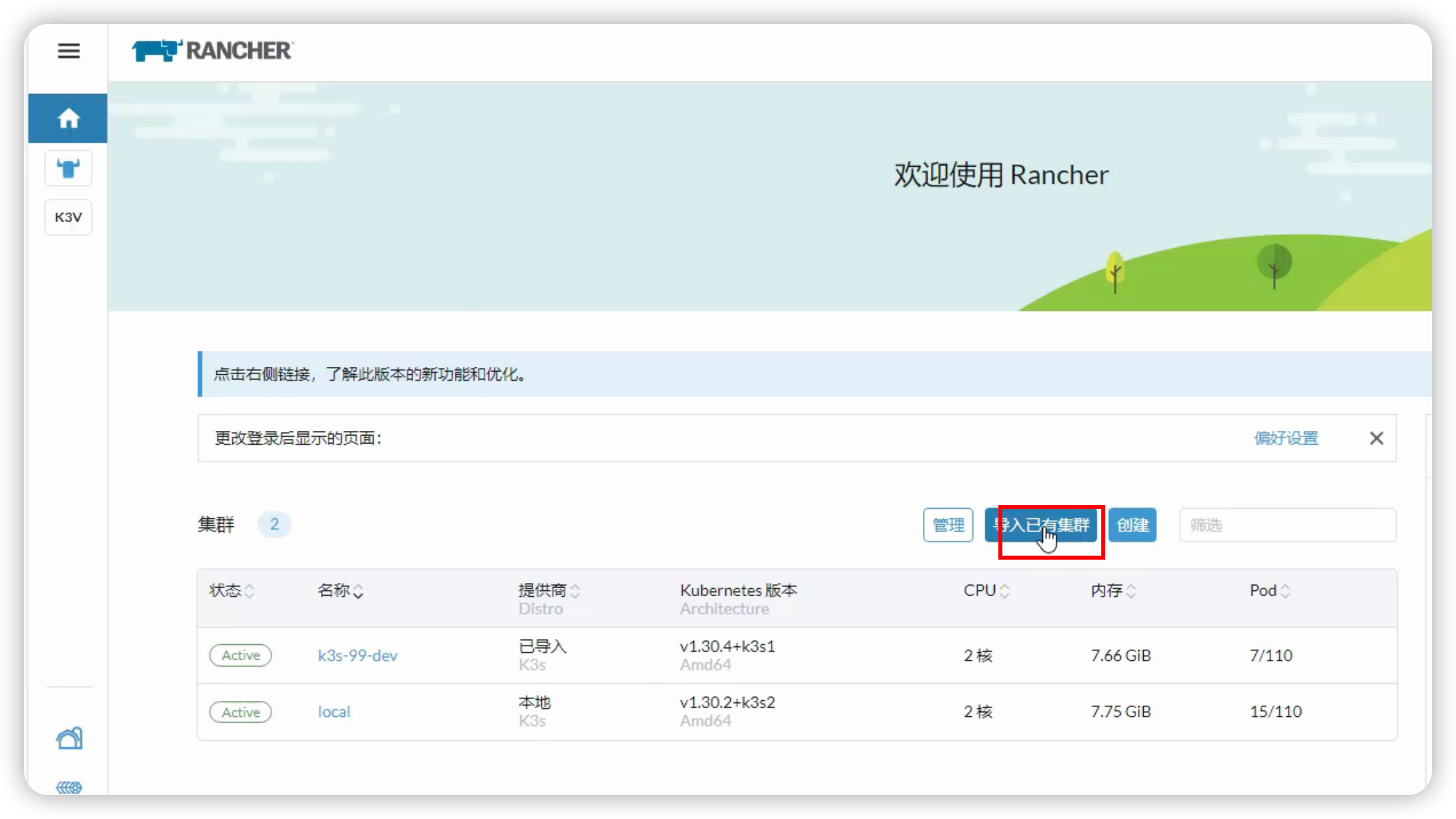Open global settings icon at sidebar bottom
Image resolution: width=1456 pixels, height=819 pixels.
69,787
